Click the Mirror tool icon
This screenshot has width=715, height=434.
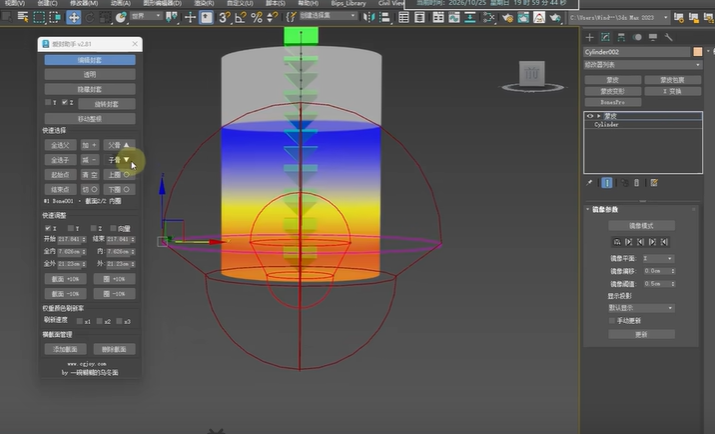coord(368,17)
